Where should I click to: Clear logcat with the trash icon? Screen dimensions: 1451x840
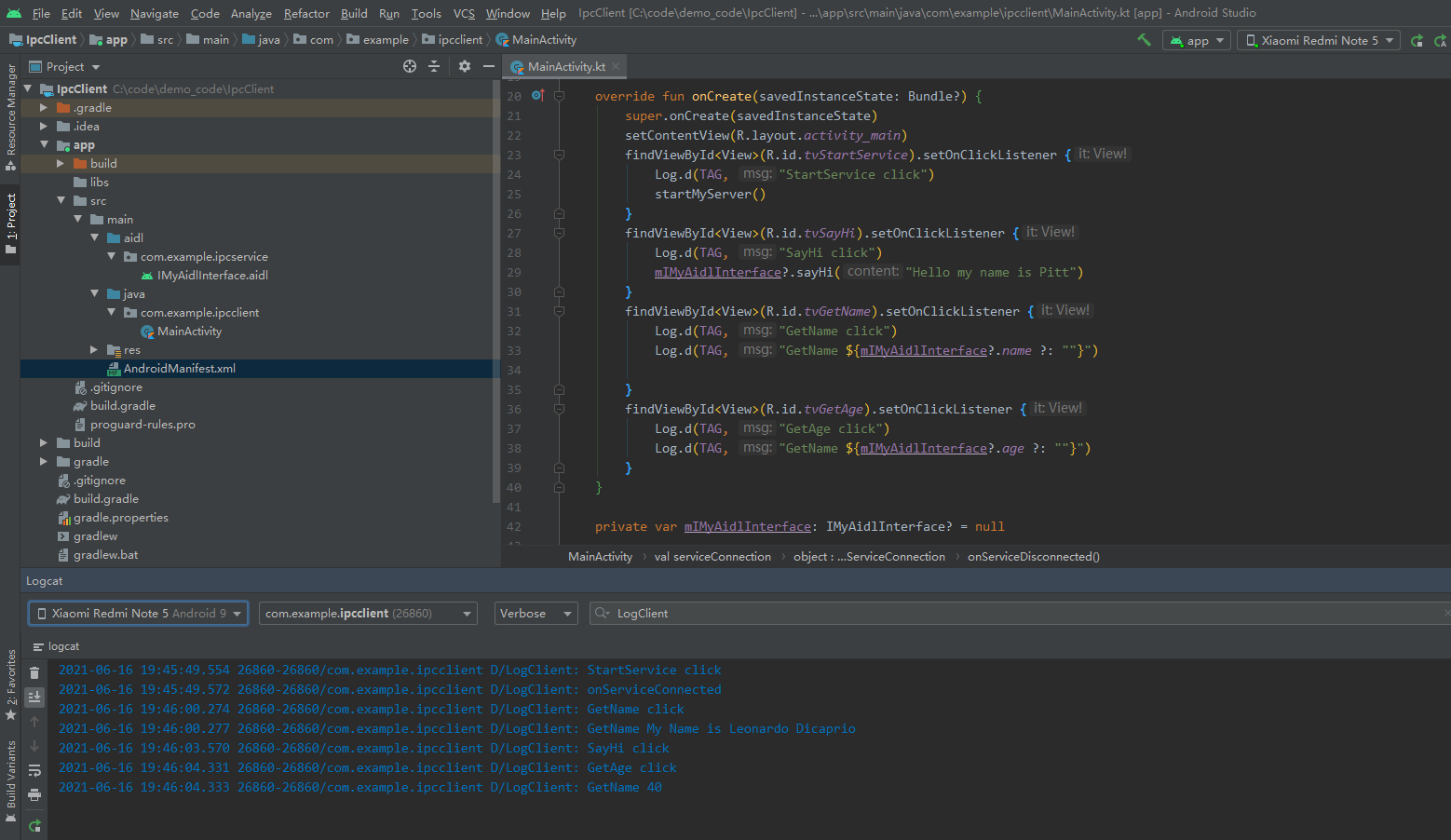34,673
